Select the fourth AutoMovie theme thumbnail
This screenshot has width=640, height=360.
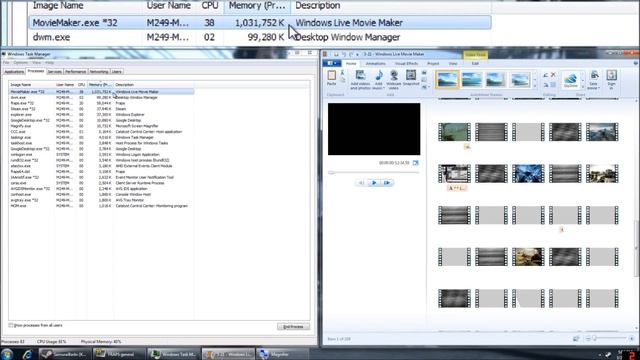(x=520, y=79)
